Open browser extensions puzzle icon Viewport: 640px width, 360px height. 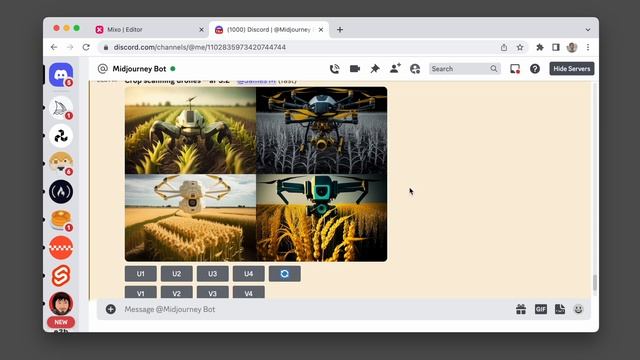point(540,47)
